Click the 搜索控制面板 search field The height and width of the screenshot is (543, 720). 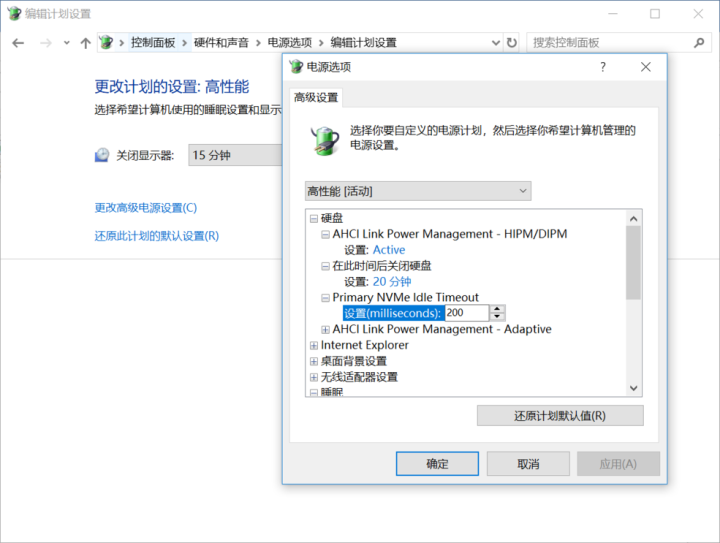tap(611, 43)
